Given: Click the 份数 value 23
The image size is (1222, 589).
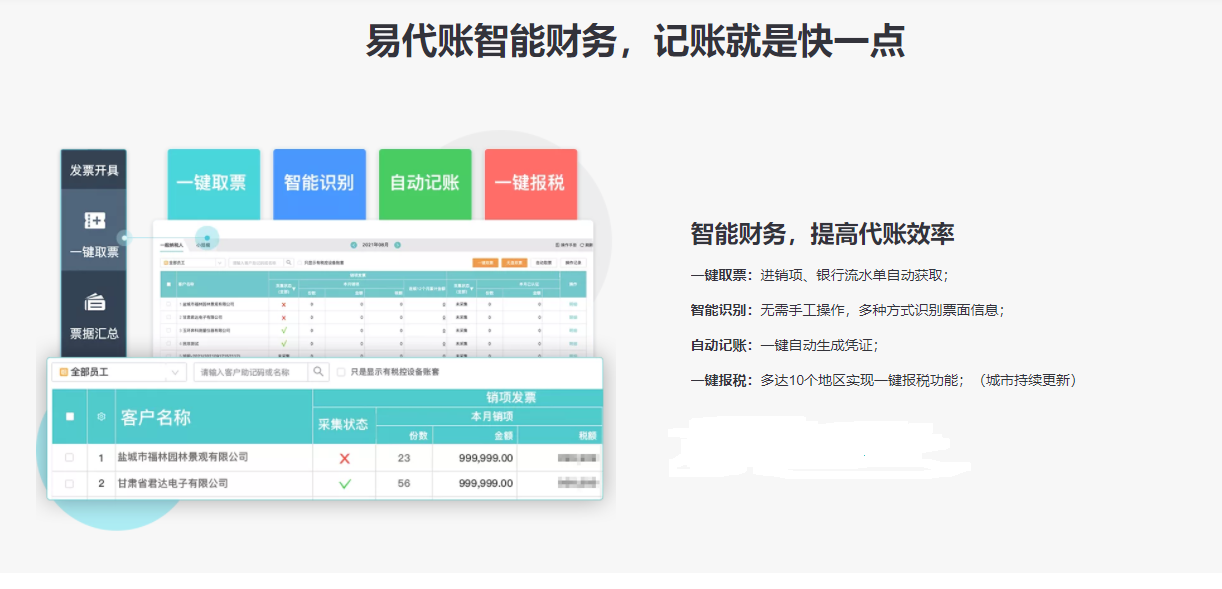Looking at the screenshot, I should click(x=404, y=457).
